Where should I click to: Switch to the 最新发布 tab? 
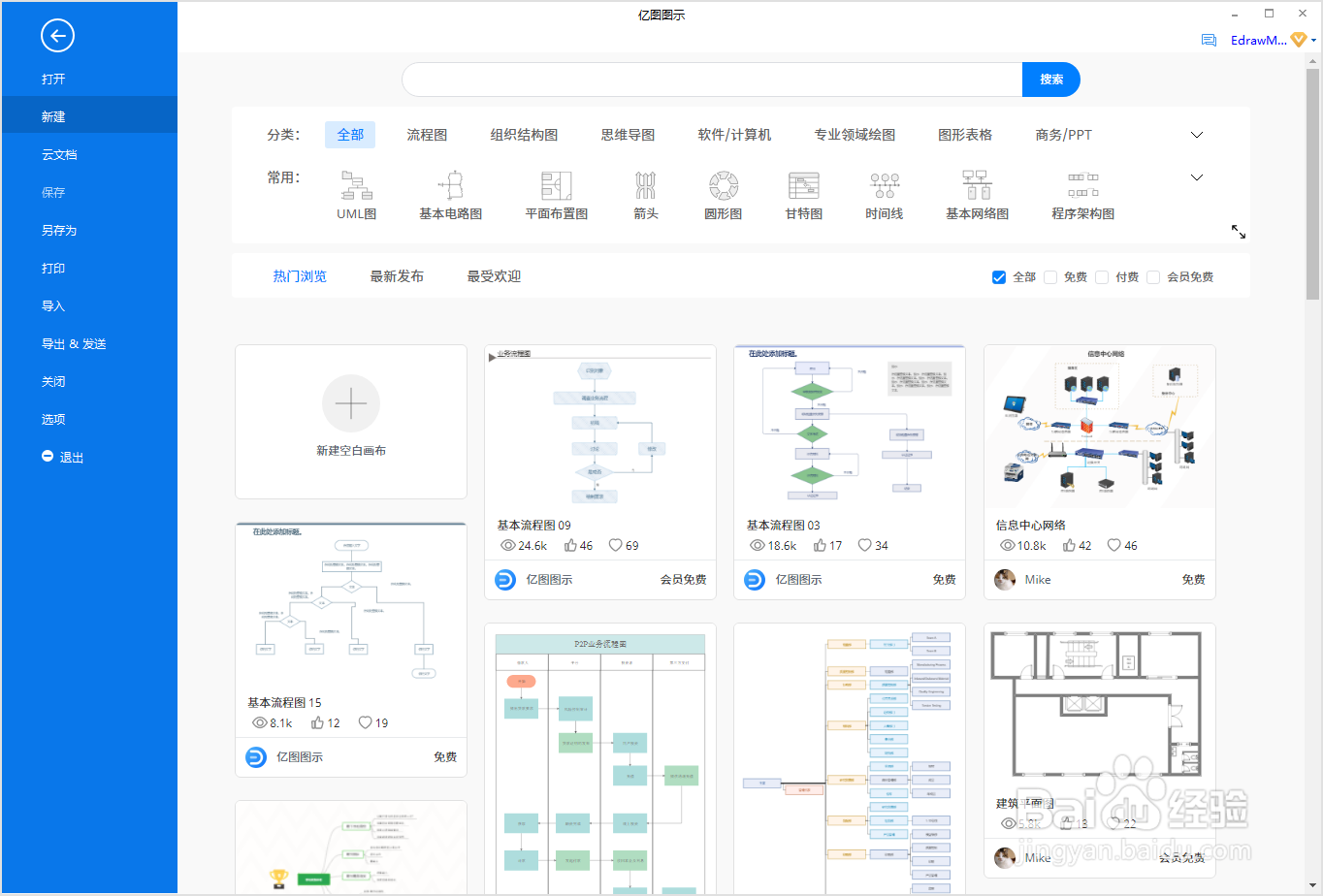(397, 276)
